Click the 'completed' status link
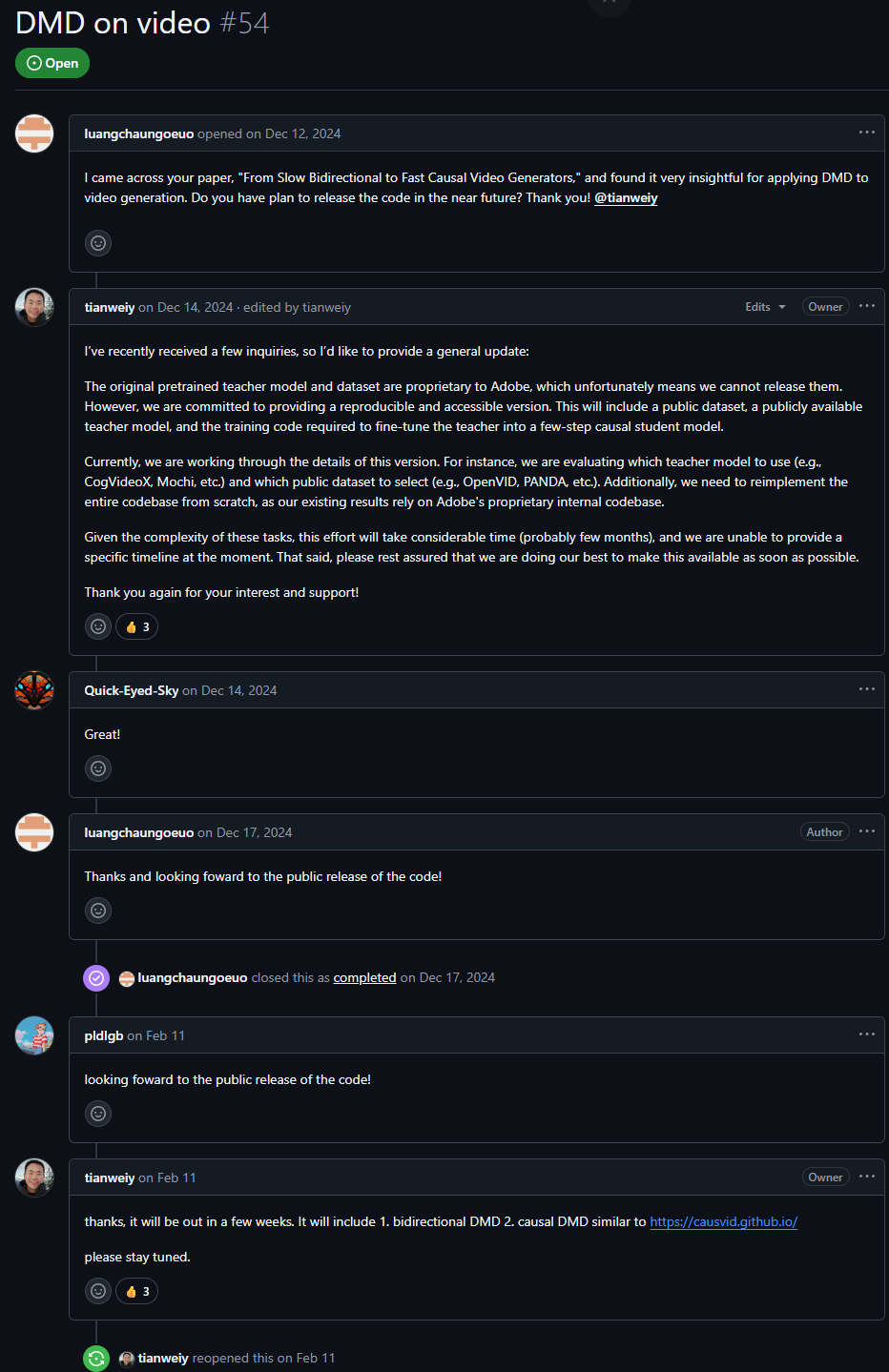This screenshot has width=889, height=1372. (364, 977)
